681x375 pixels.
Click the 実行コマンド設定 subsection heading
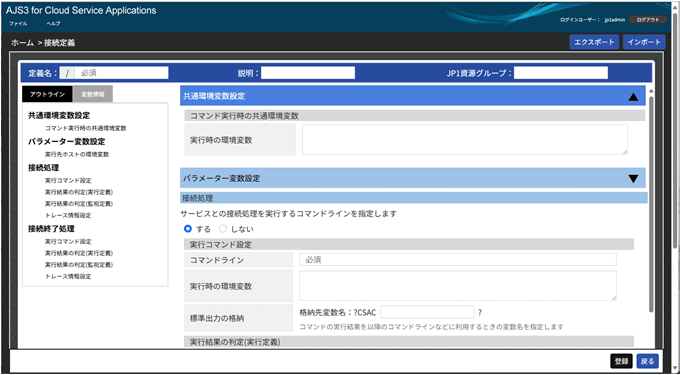[221, 244]
